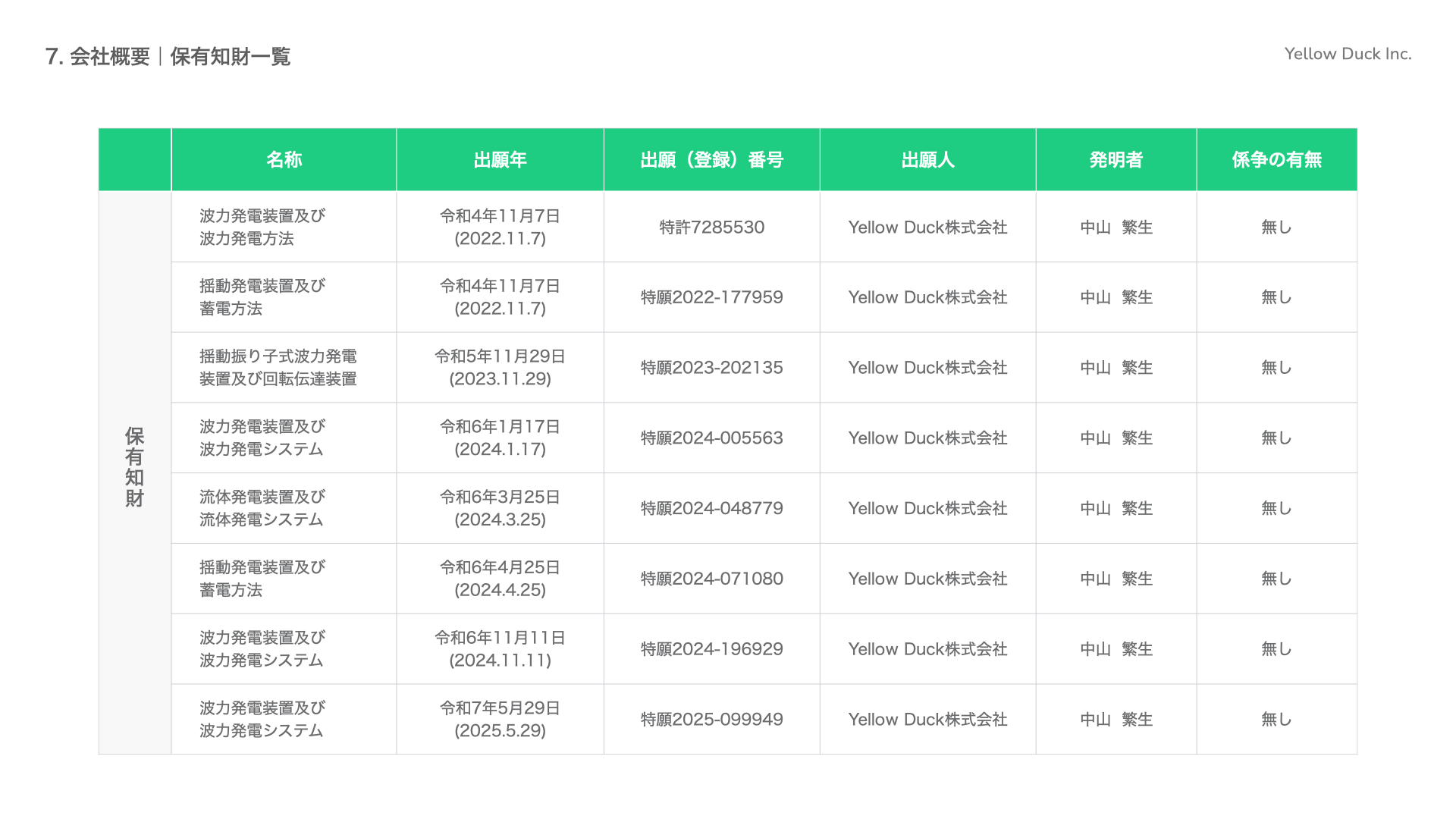Click the 名称 column header
1456x819 pixels.
284,160
